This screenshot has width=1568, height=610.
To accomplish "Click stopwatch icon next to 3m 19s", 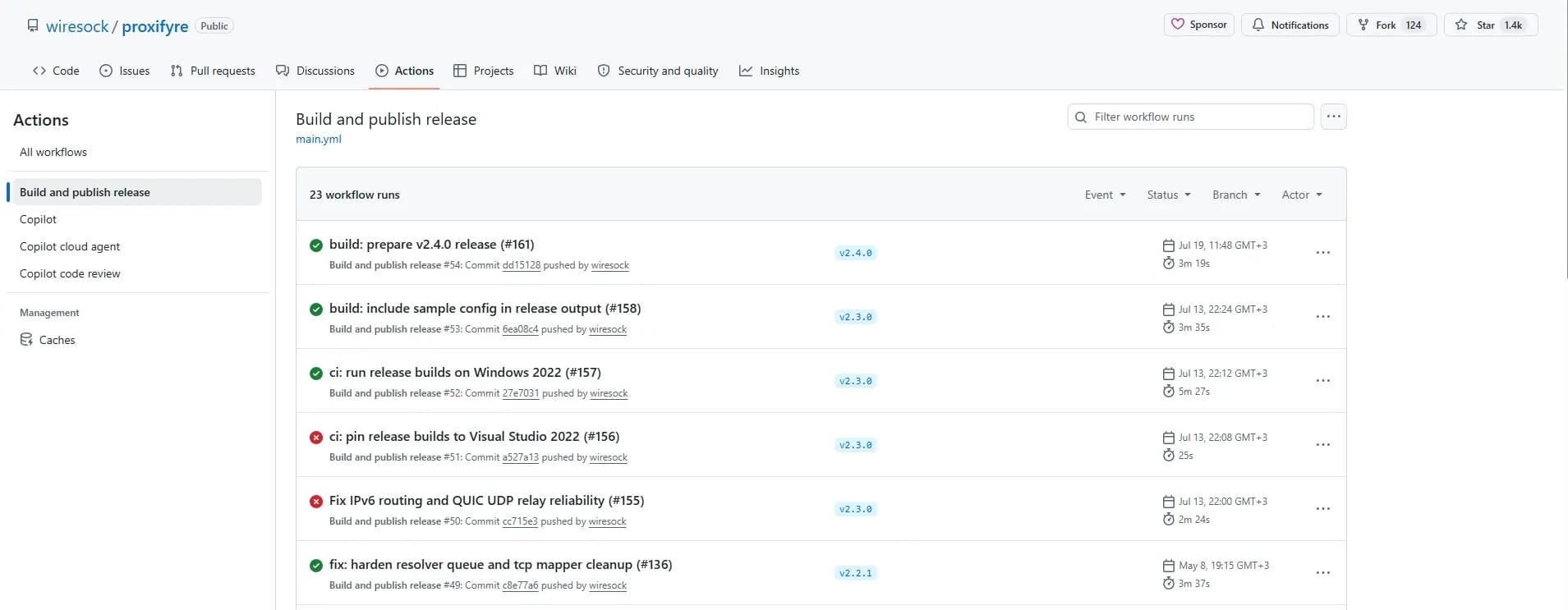I will point(1169,264).
